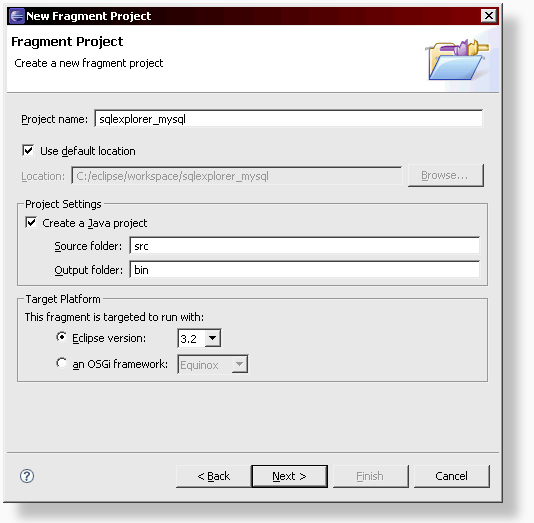
Task: Return with the Back button
Action: pos(214,476)
